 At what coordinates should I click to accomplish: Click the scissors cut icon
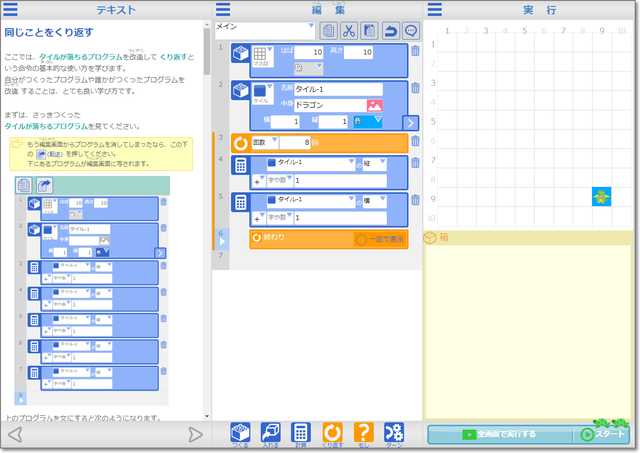click(348, 31)
